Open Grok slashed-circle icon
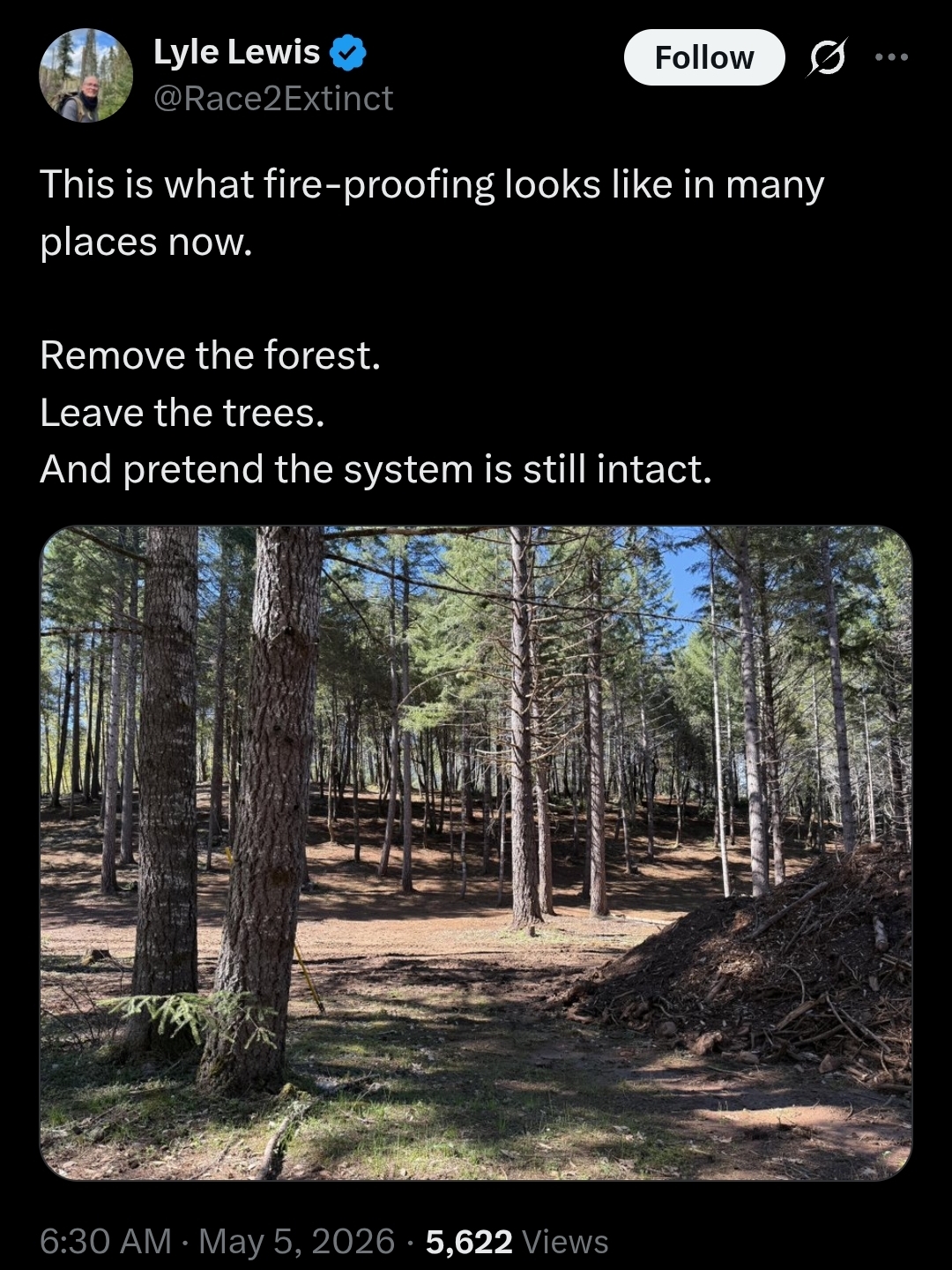952x1270 pixels. click(x=827, y=58)
